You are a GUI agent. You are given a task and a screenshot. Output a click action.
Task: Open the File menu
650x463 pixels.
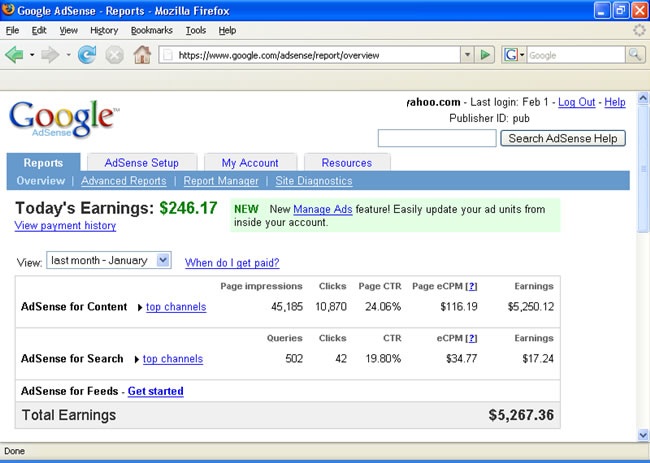[12, 30]
